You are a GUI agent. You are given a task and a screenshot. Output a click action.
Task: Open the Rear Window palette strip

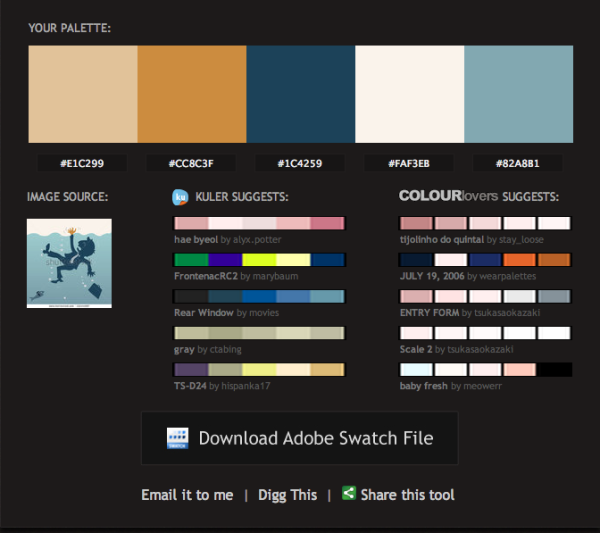pyautogui.click(x=259, y=296)
